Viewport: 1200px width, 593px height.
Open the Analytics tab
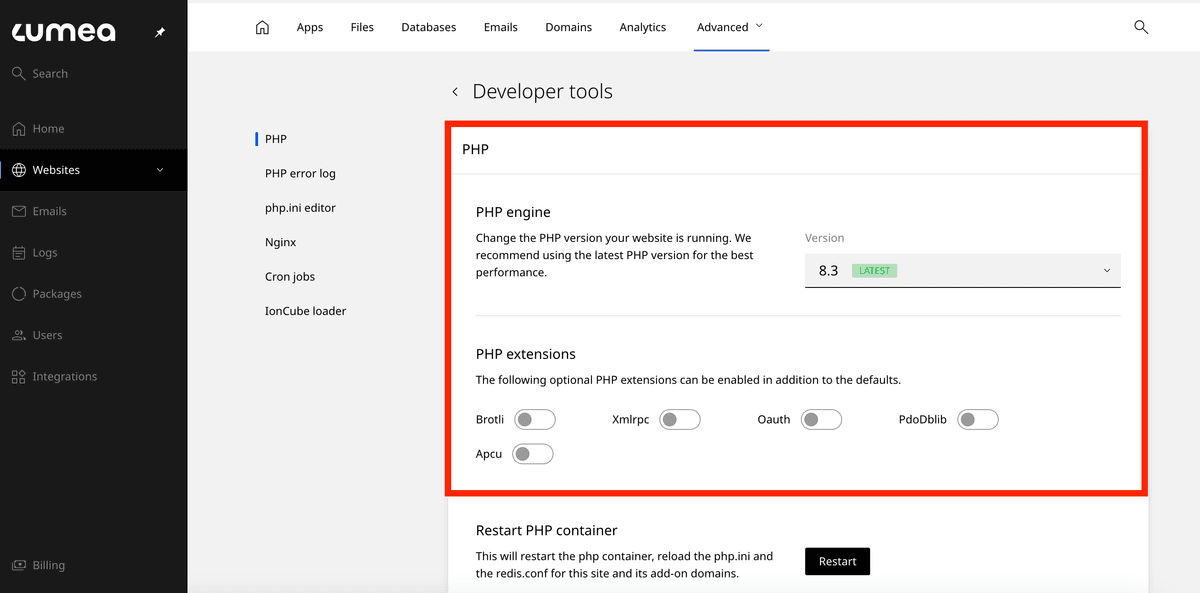[x=643, y=27]
